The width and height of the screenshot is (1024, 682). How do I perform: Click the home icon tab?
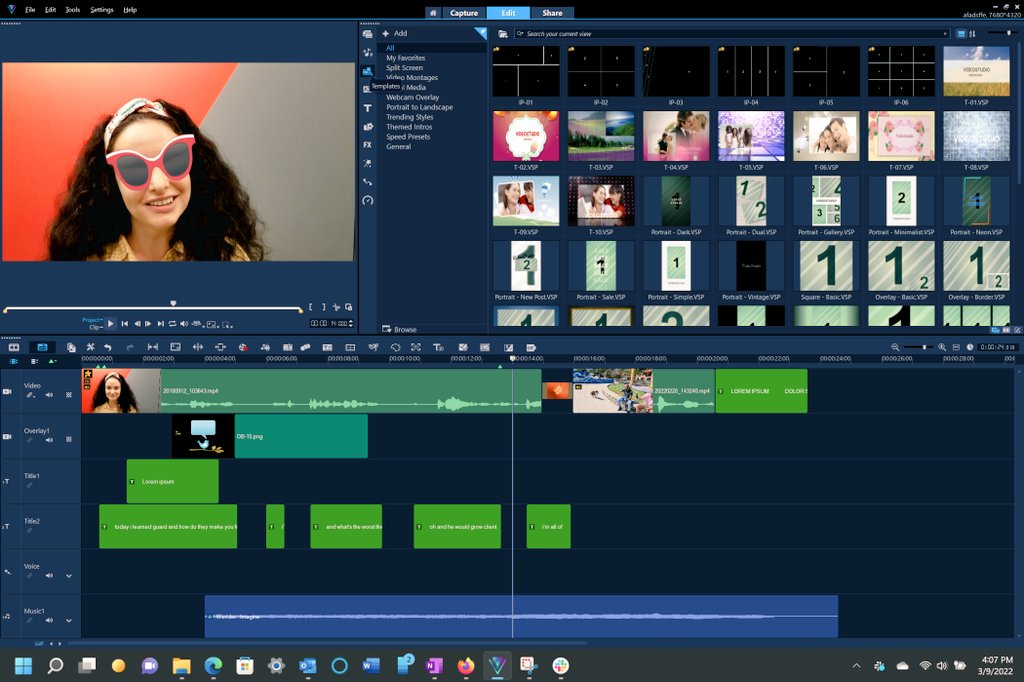(x=432, y=12)
